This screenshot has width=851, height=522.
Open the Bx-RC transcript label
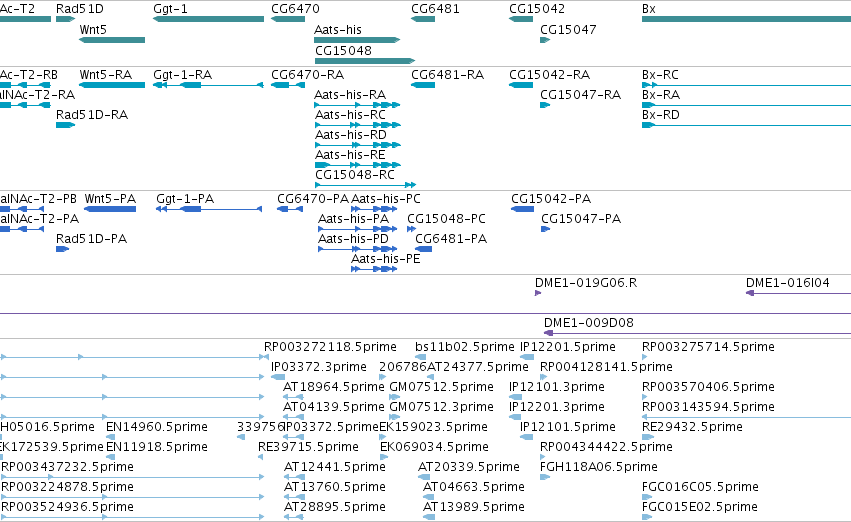(660, 74)
